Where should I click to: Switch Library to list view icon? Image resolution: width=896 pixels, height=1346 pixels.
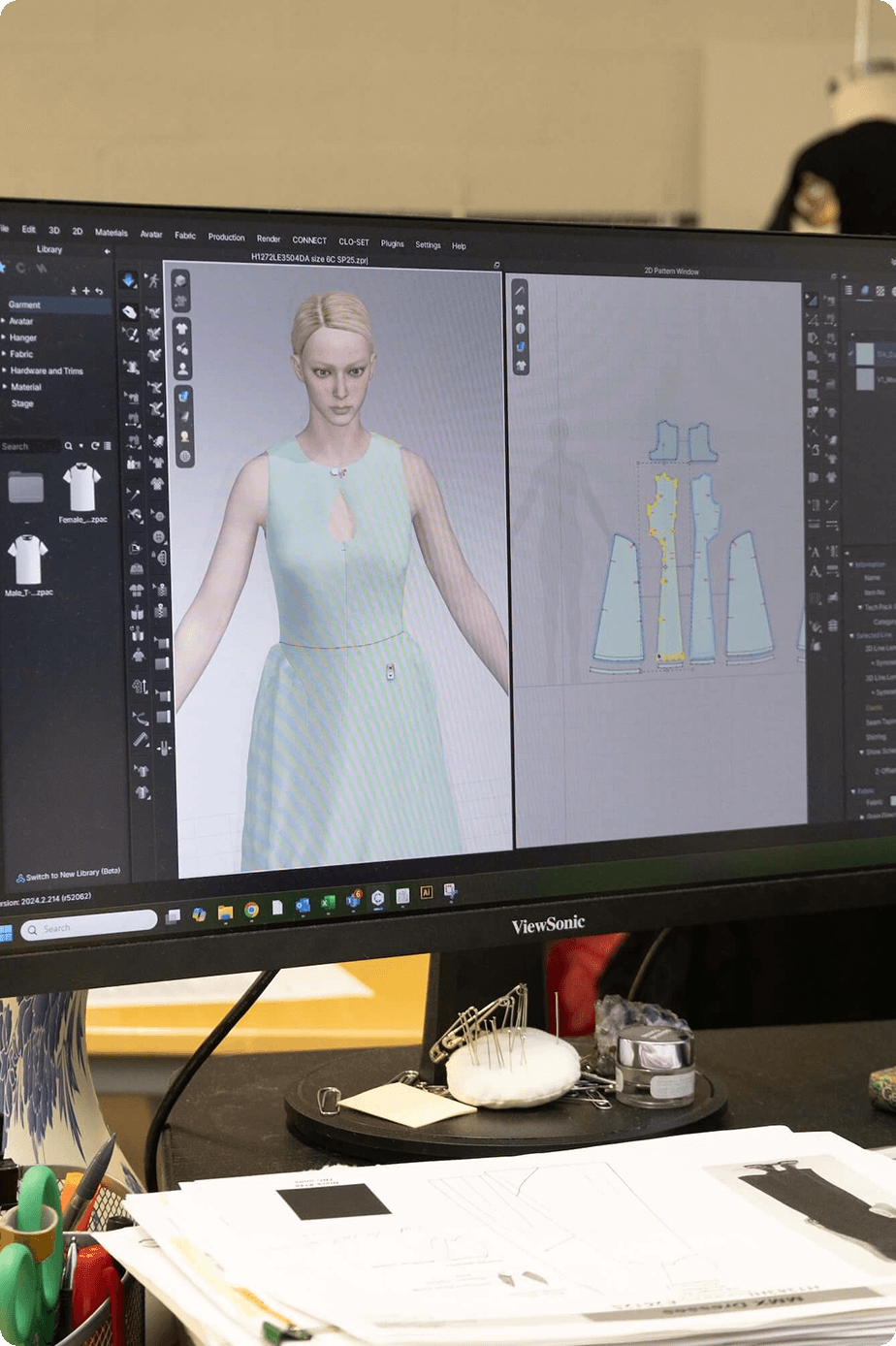[x=107, y=446]
